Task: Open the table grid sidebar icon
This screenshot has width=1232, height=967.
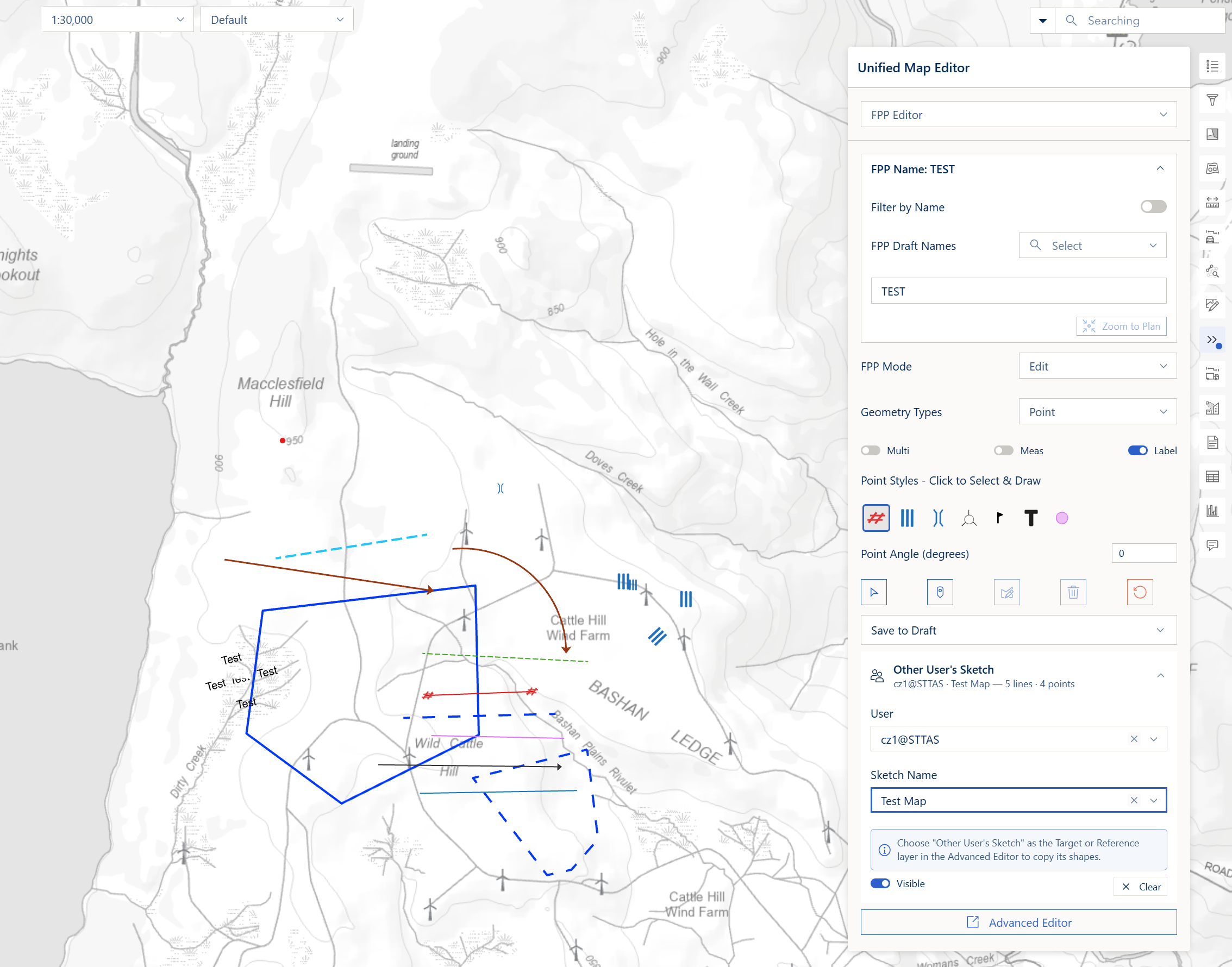Action: pyautogui.click(x=1212, y=476)
